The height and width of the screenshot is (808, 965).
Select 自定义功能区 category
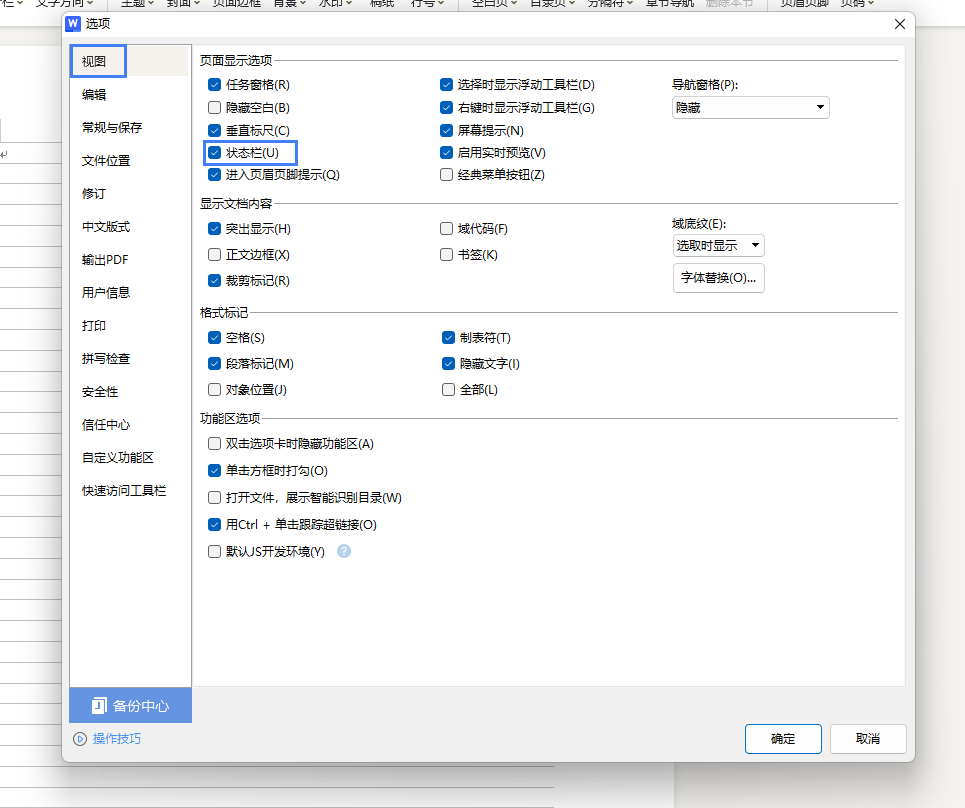[x=118, y=457]
